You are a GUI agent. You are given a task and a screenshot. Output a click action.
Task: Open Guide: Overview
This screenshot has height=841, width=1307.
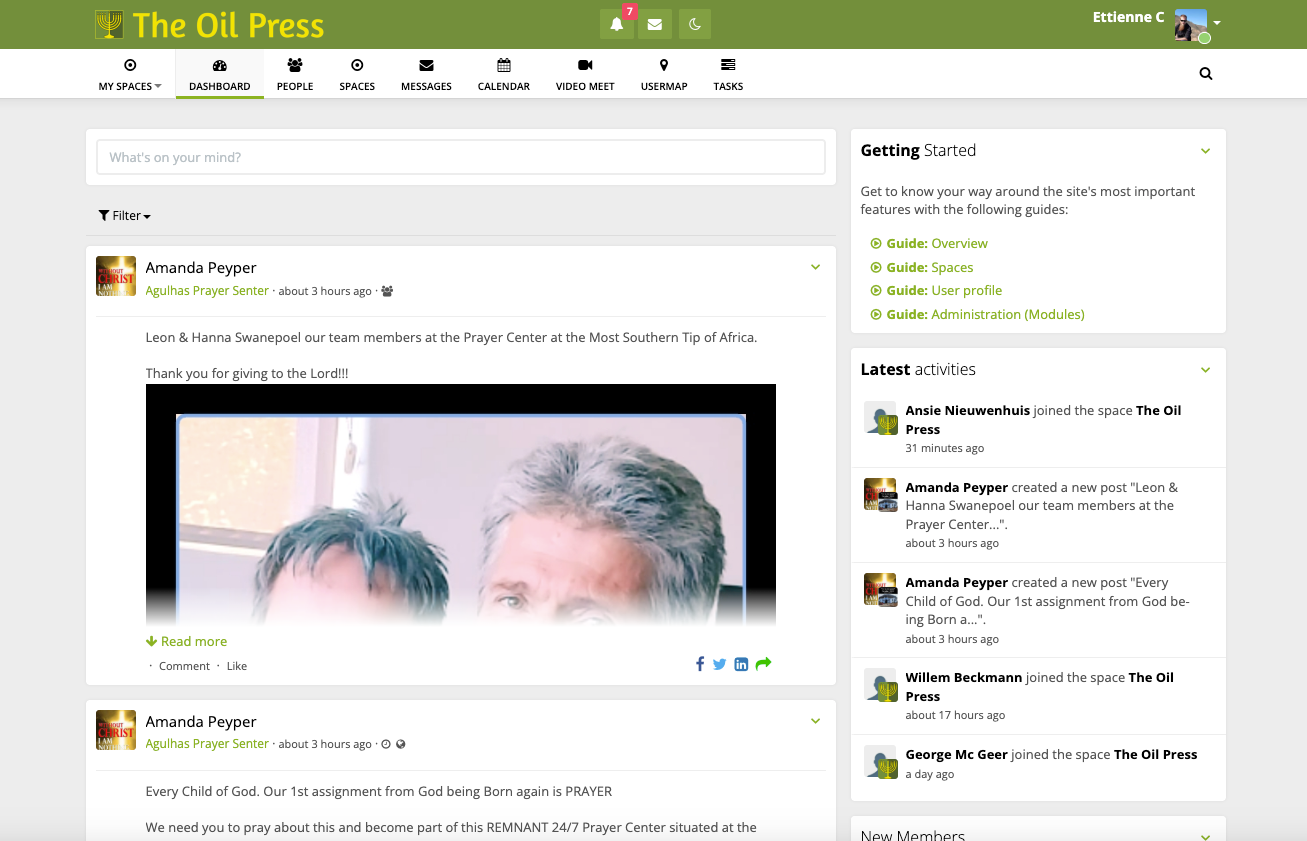click(930, 244)
